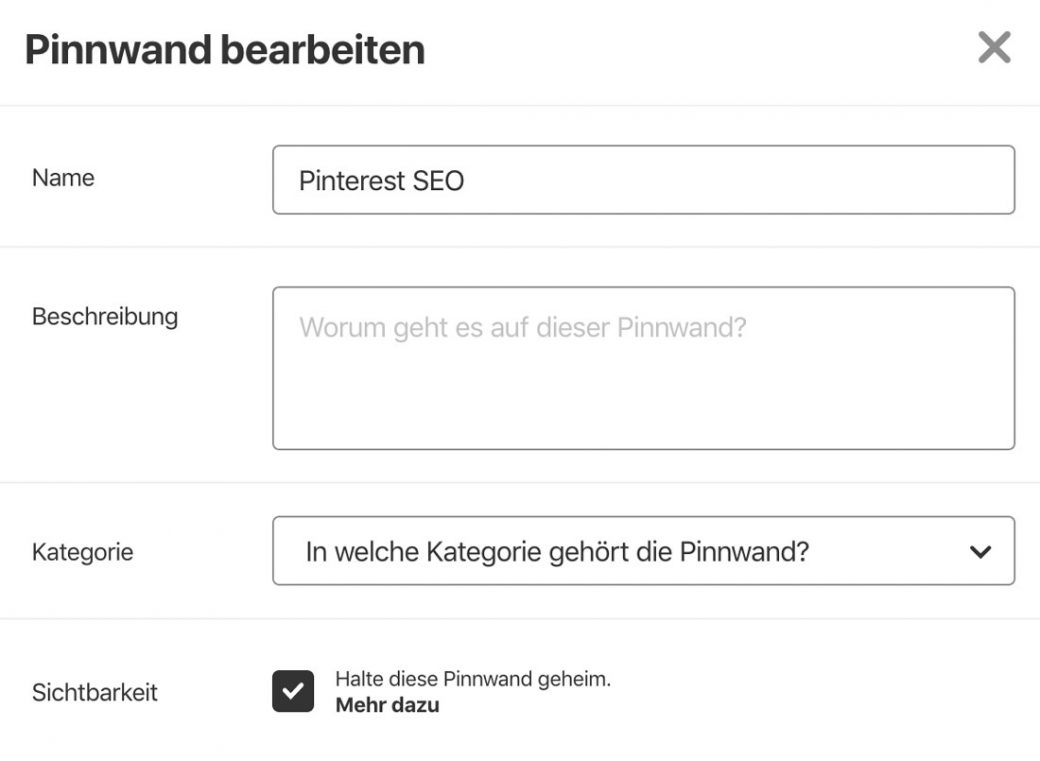Click Halte diese Pinnwand geheim text
Screen dimensions: 1040x761
pos(474,677)
